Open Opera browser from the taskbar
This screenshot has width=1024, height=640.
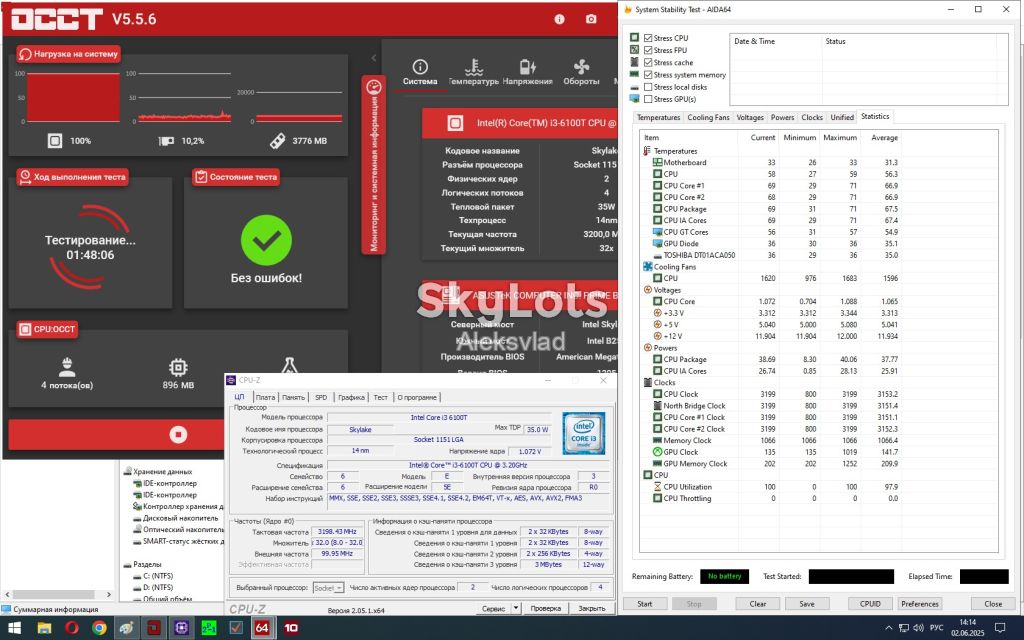(72, 628)
